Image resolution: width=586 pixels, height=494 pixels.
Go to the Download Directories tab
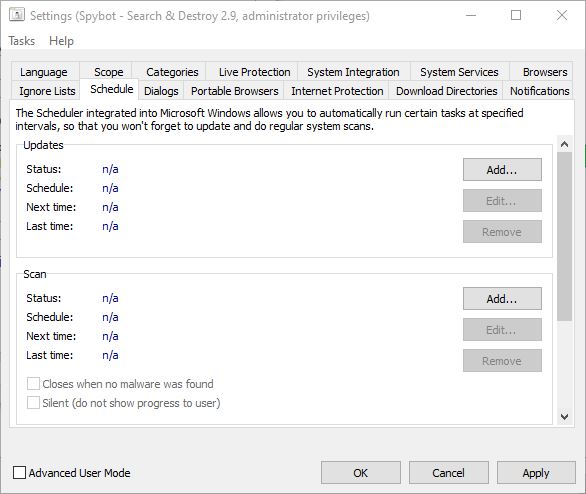point(447,91)
